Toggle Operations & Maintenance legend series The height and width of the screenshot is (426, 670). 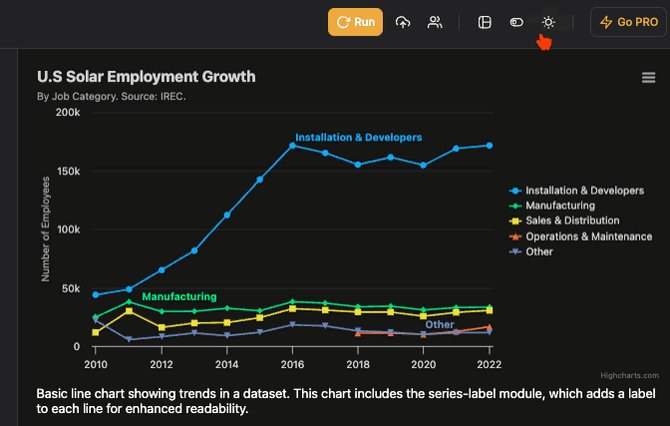[x=581, y=236]
